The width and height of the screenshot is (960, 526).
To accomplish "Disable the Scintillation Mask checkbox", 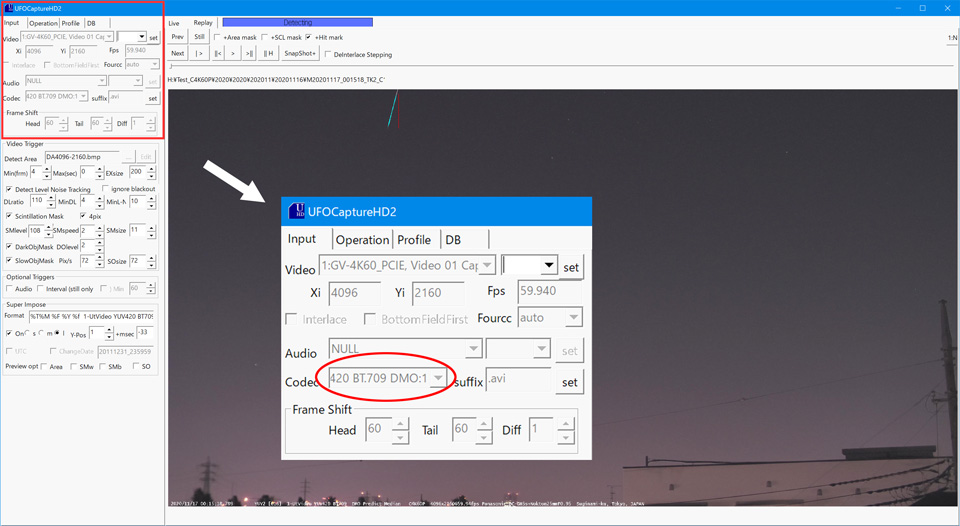I will (10, 216).
